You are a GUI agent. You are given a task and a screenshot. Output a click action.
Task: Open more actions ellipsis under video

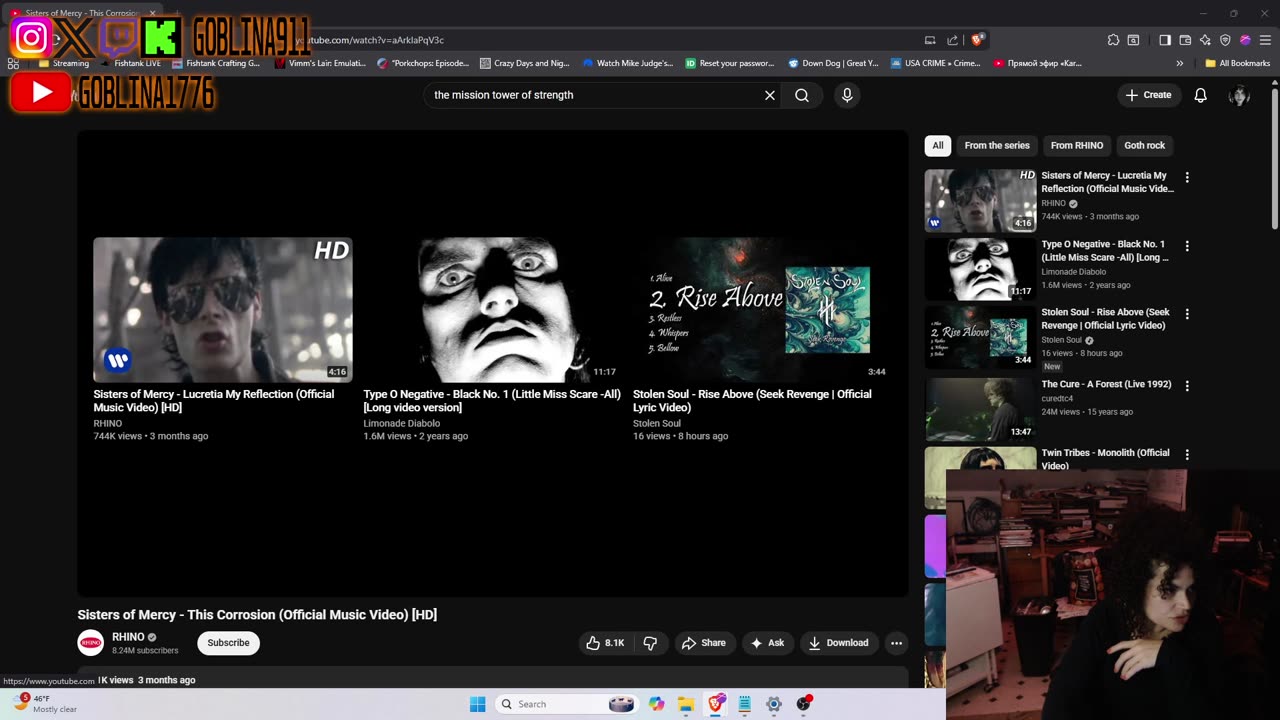click(896, 643)
